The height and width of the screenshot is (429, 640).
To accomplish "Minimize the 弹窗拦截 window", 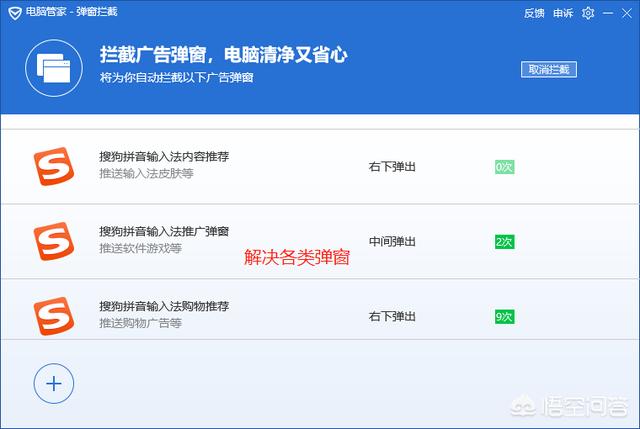I will click(x=608, y=13).
